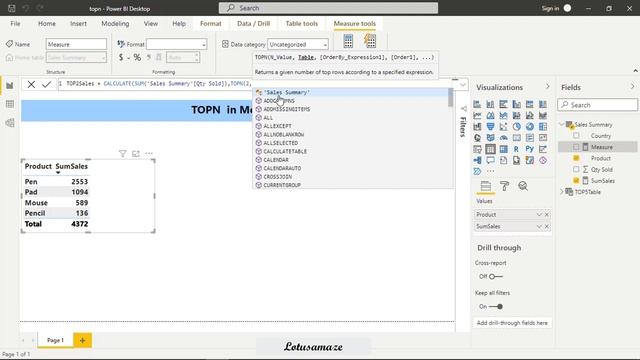Expand the formula bar chevron
The height and width of the screenshot is (360, 640).
pos(463,85)
